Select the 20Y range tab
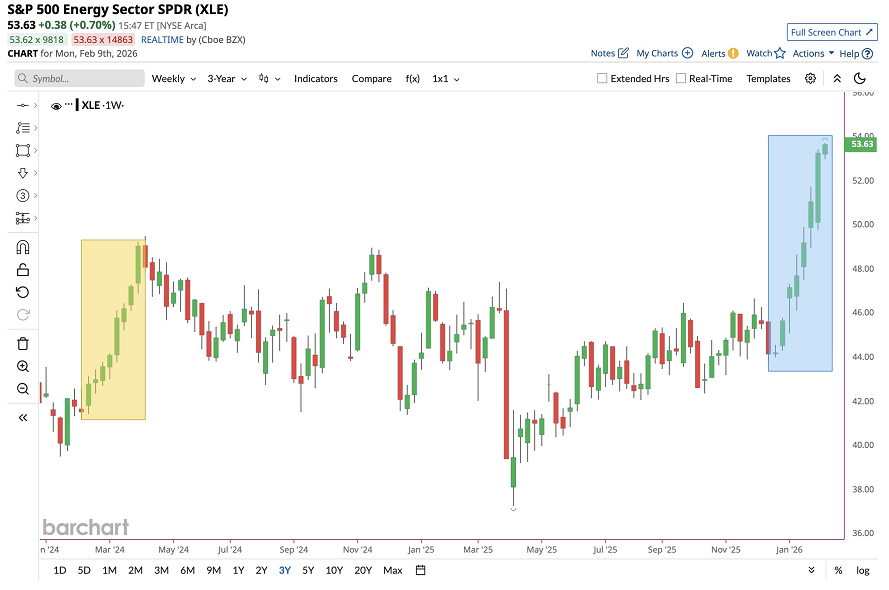Image resolution: width=889 pixels, height=590 pixels. (363, 570)
